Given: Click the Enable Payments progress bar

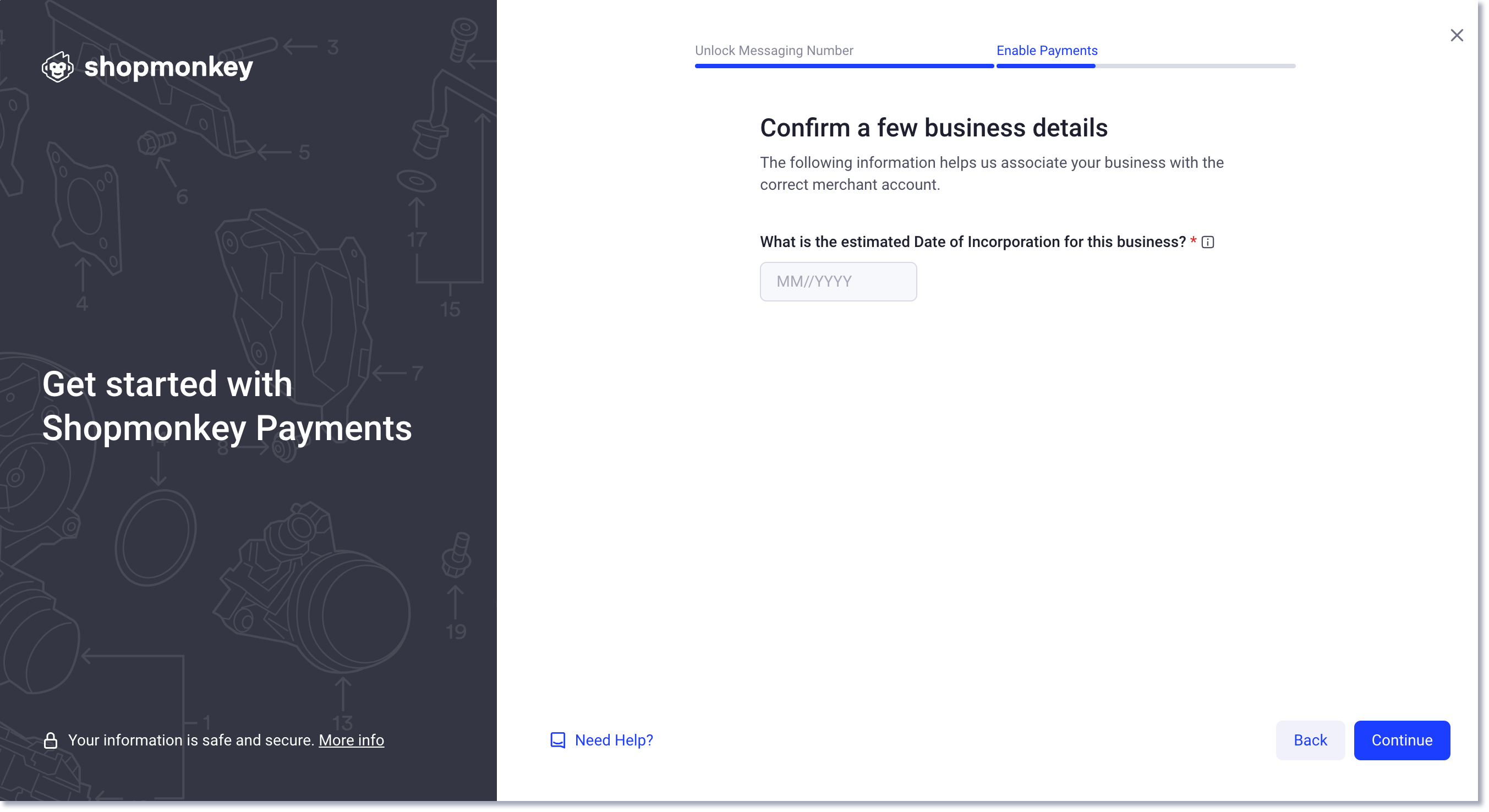Looking at the screenshot, I should tap(1145, 66).
